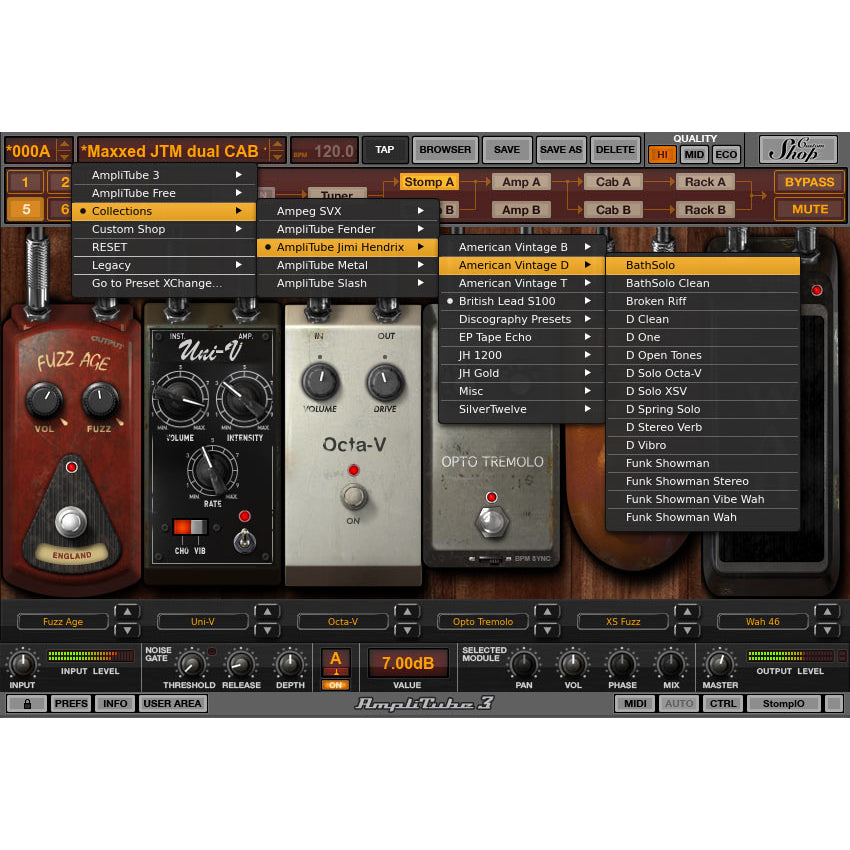Click the lock icon in the bottom toolbar
This screenshot has height=850, width=850.
pos(27,703)
